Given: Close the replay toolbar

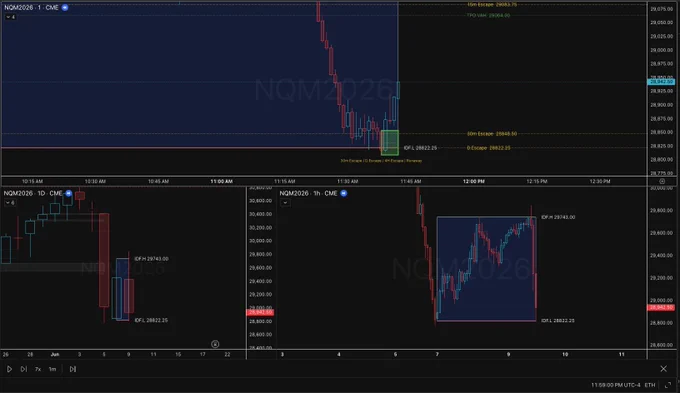Looking at the screenshot, I should pos(664,369).
